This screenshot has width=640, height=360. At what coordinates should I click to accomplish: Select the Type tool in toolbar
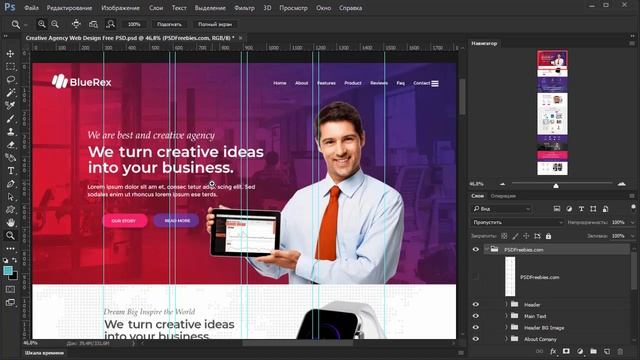(11, 171)
